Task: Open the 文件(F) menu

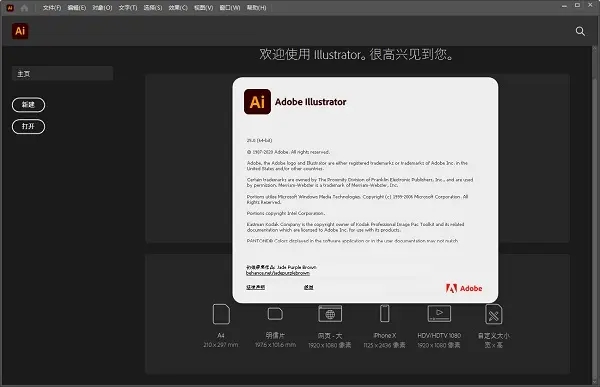Action: click(x=52, y=8)
